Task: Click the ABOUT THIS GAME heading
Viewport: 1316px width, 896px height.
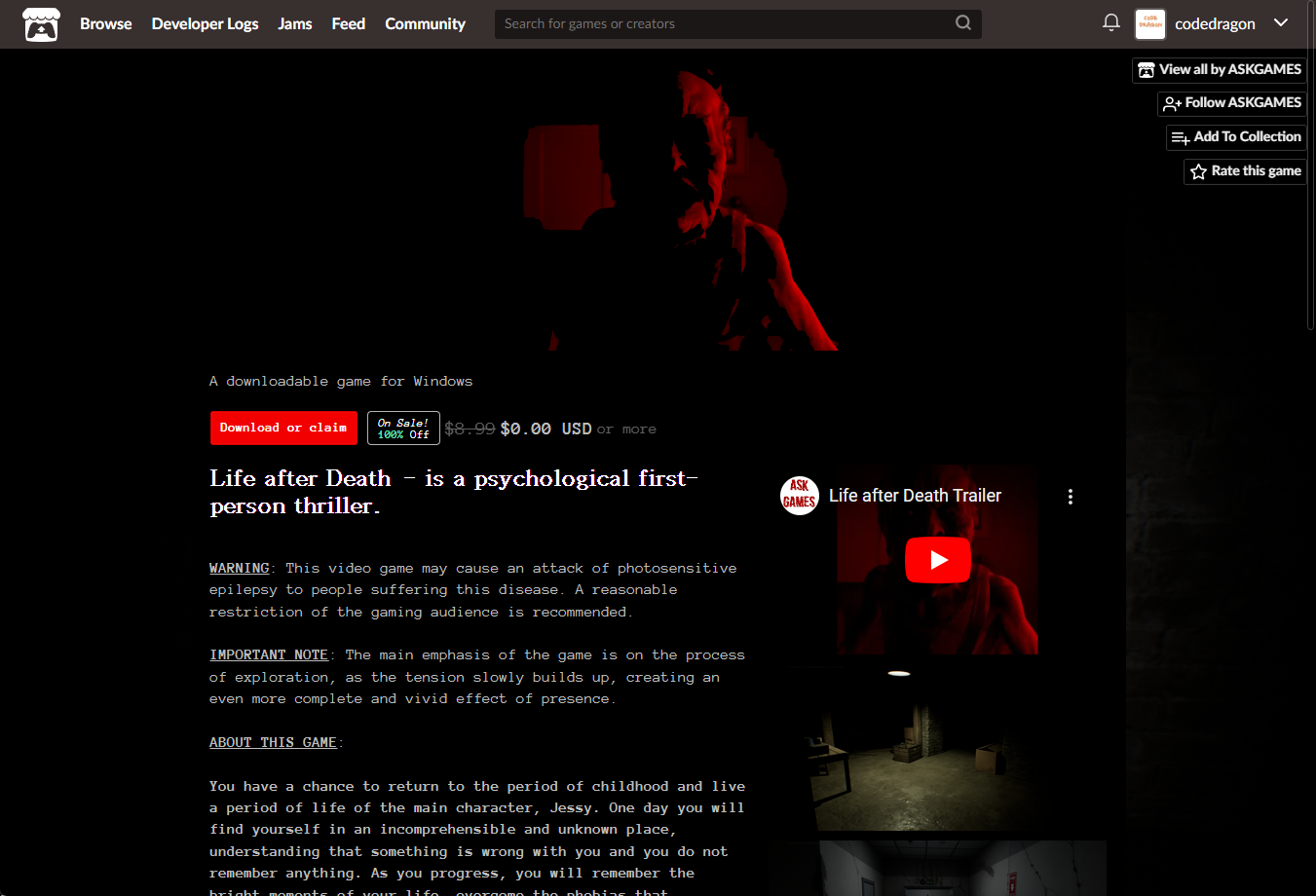Action: [x=273, y=742]
